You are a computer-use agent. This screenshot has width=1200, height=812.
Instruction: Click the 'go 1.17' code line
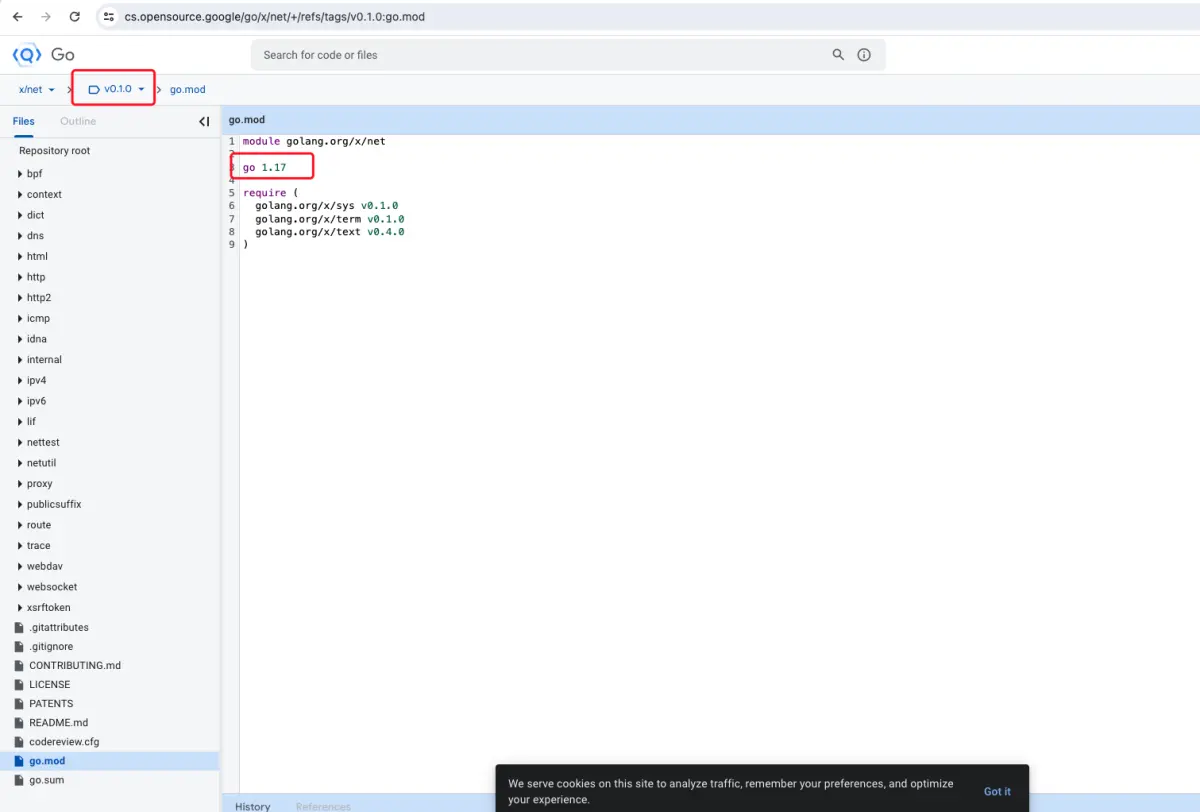click(x=265, y=167)
